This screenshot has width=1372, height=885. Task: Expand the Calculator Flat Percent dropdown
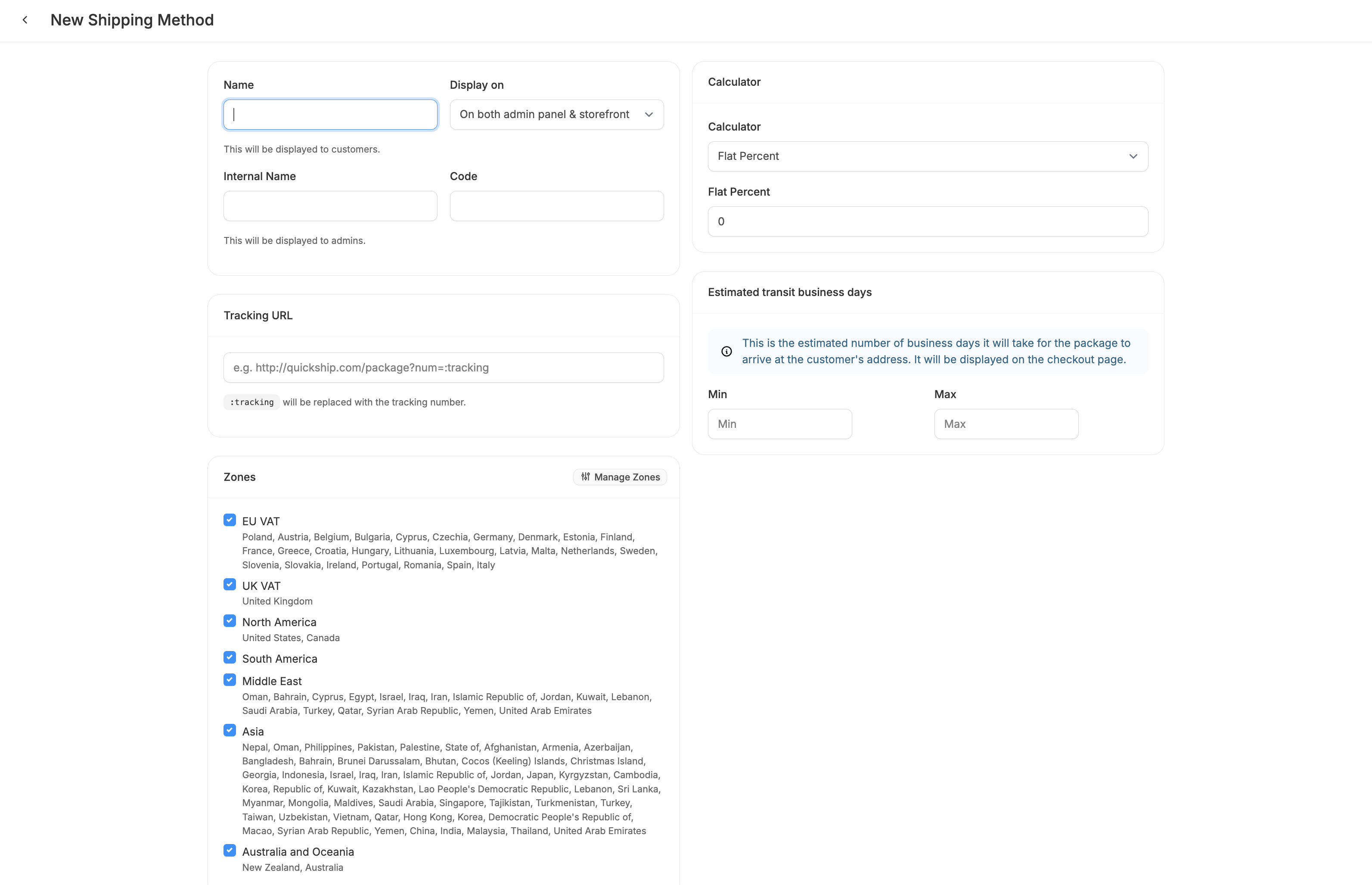click(928, 156)
